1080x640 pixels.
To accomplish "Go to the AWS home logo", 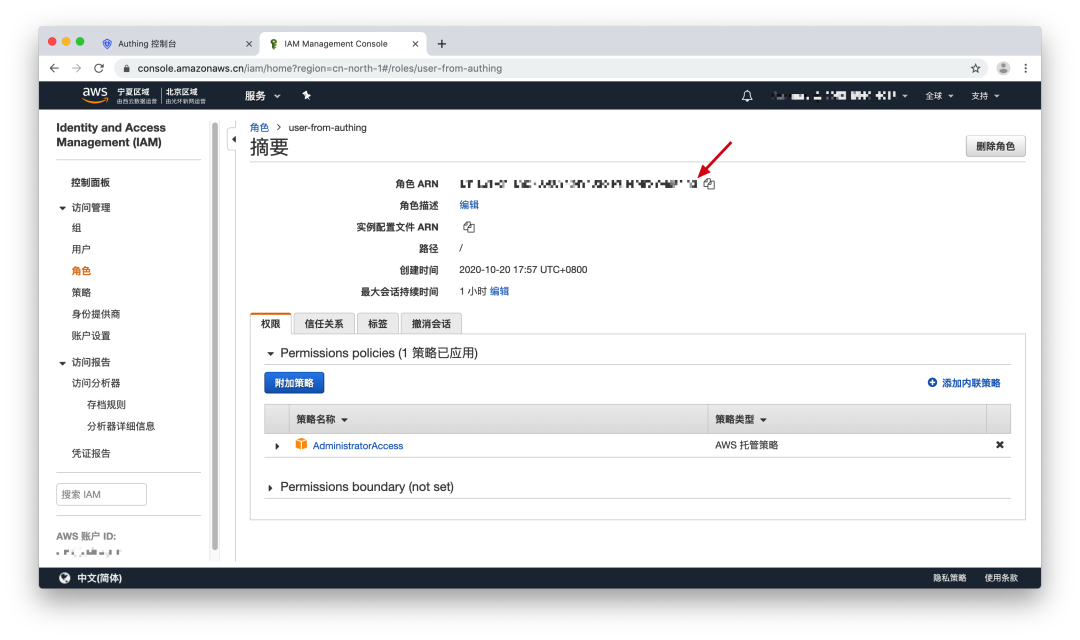I will (x=95, y=95).
